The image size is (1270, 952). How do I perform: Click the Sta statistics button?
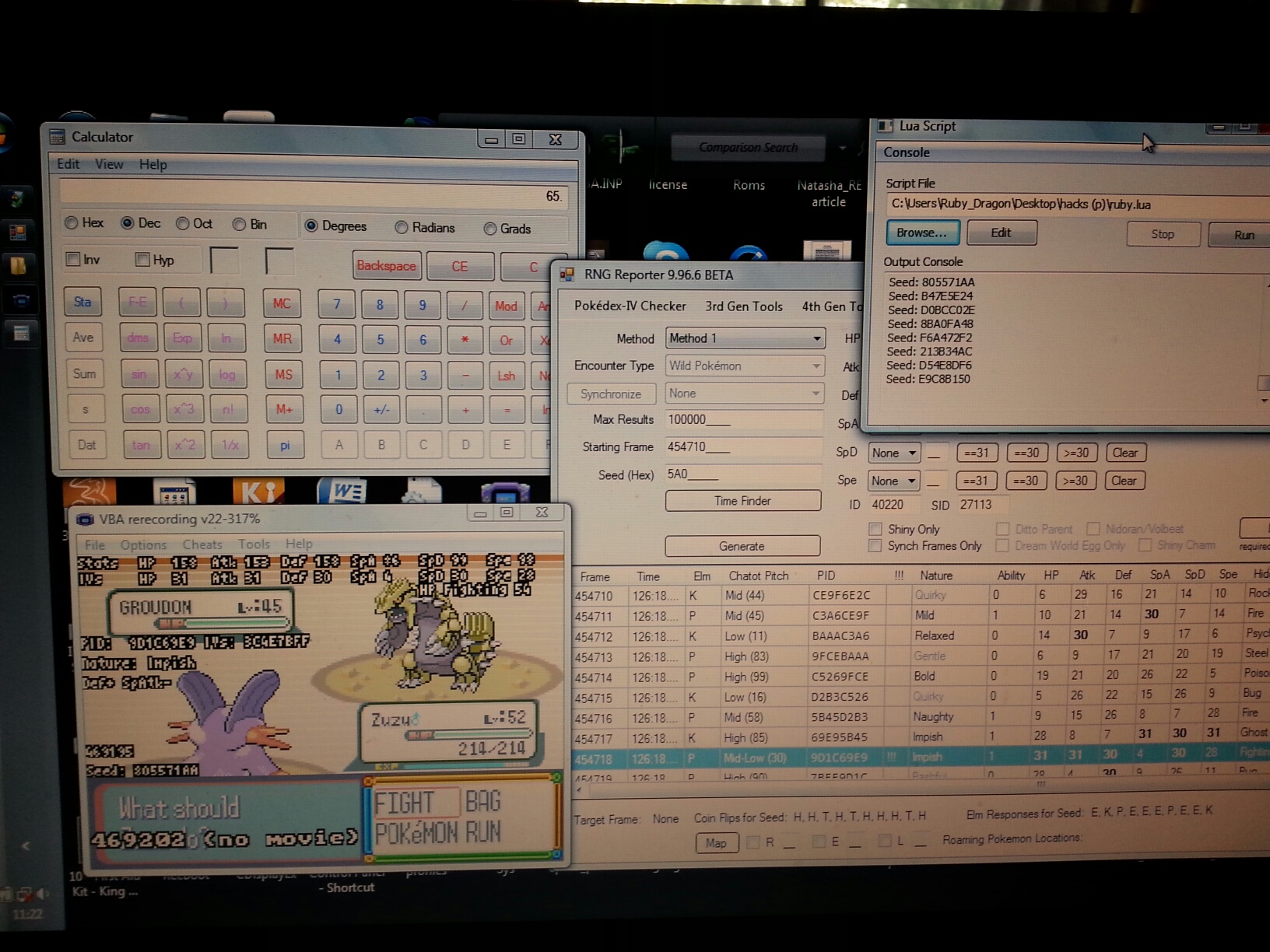point(82,302)
